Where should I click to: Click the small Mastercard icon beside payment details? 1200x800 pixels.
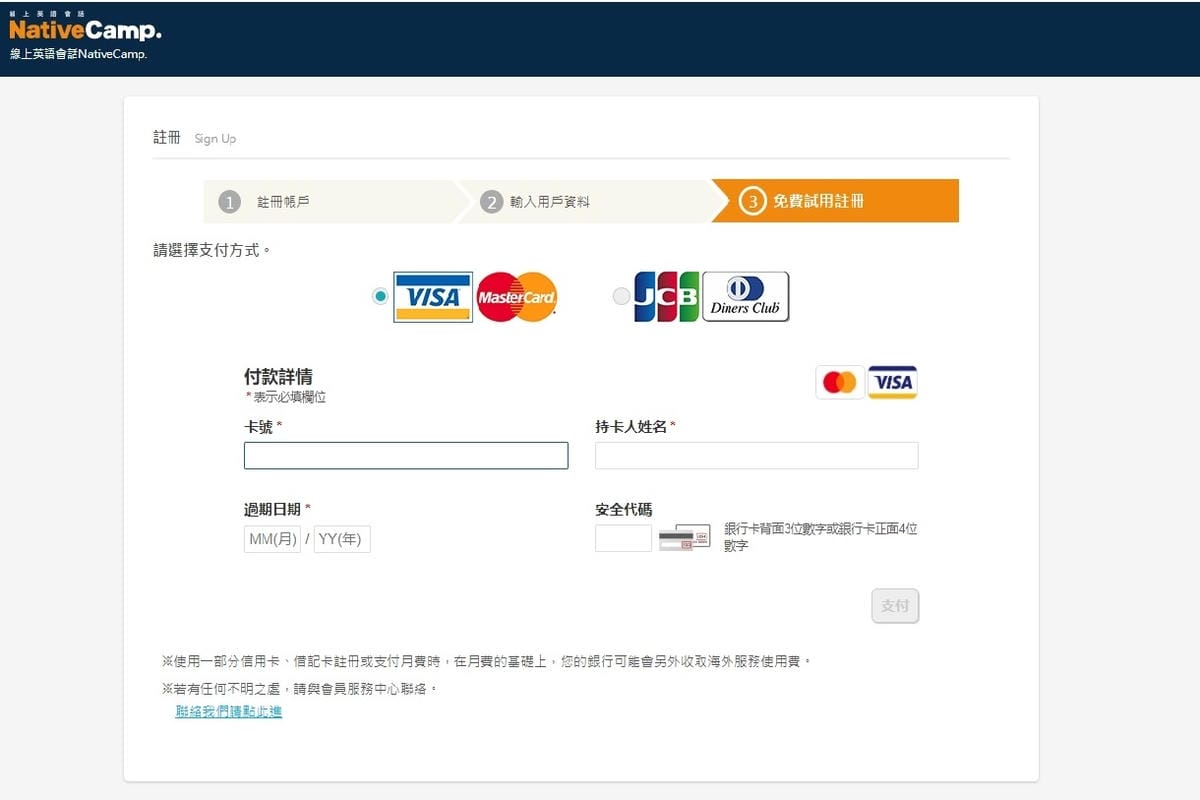[x=840, y=382]
